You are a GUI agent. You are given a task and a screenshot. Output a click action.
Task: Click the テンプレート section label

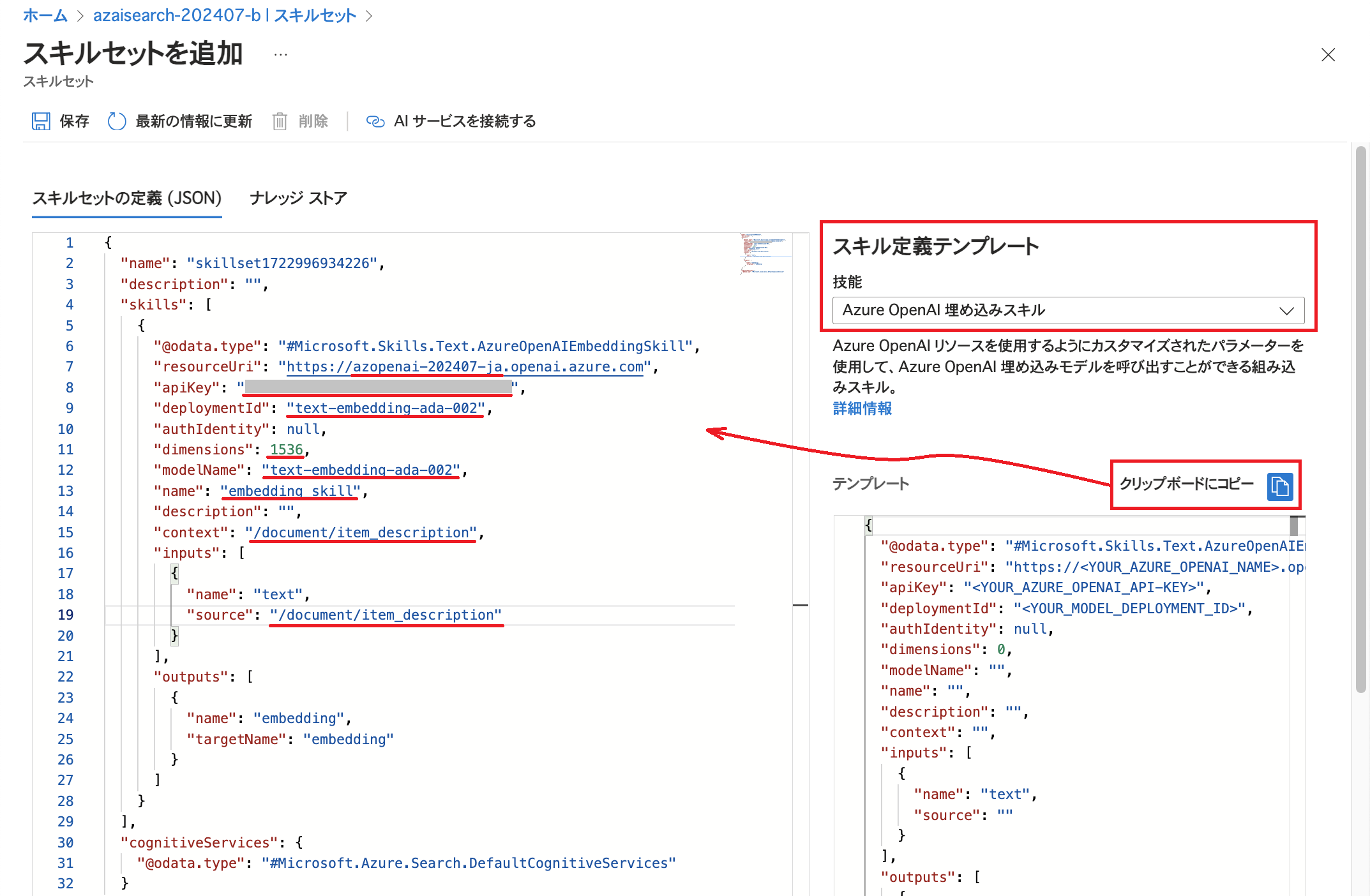click(871, 484)
